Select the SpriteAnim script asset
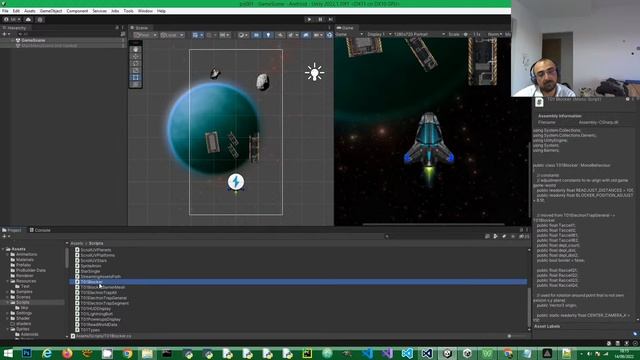 (91, 266)
